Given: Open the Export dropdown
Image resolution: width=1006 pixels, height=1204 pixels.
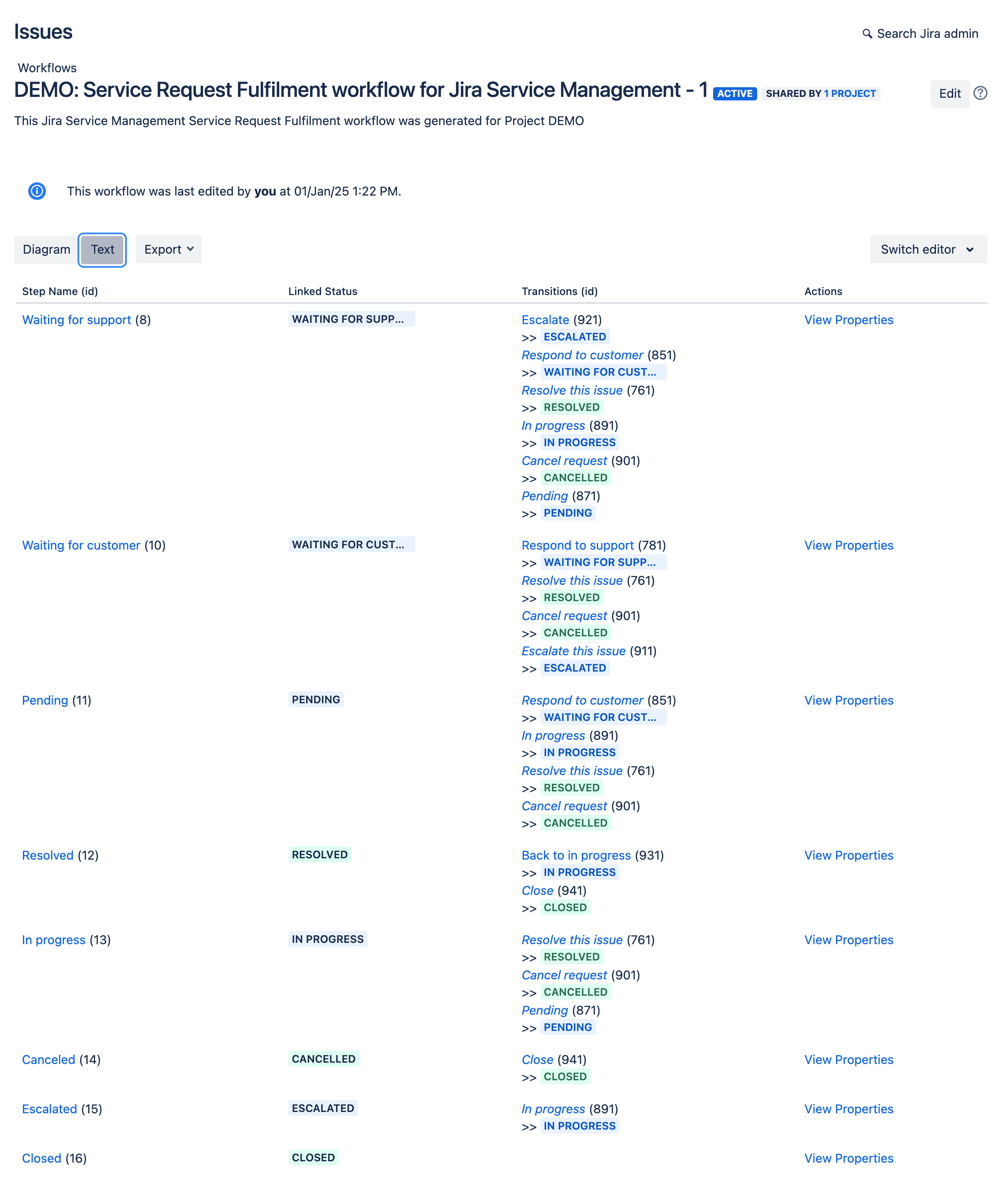Looking at the screenshot, I should [169, 249].
